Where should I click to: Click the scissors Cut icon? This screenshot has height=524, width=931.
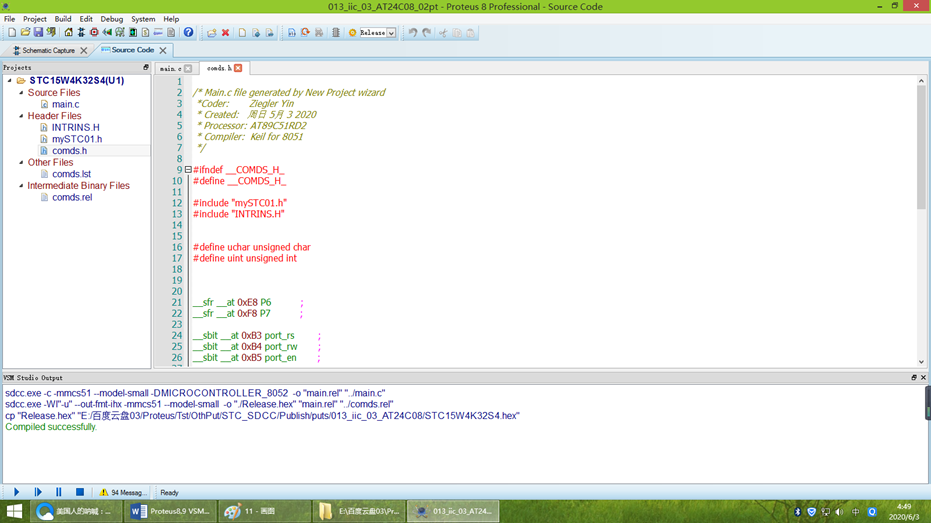443,33
